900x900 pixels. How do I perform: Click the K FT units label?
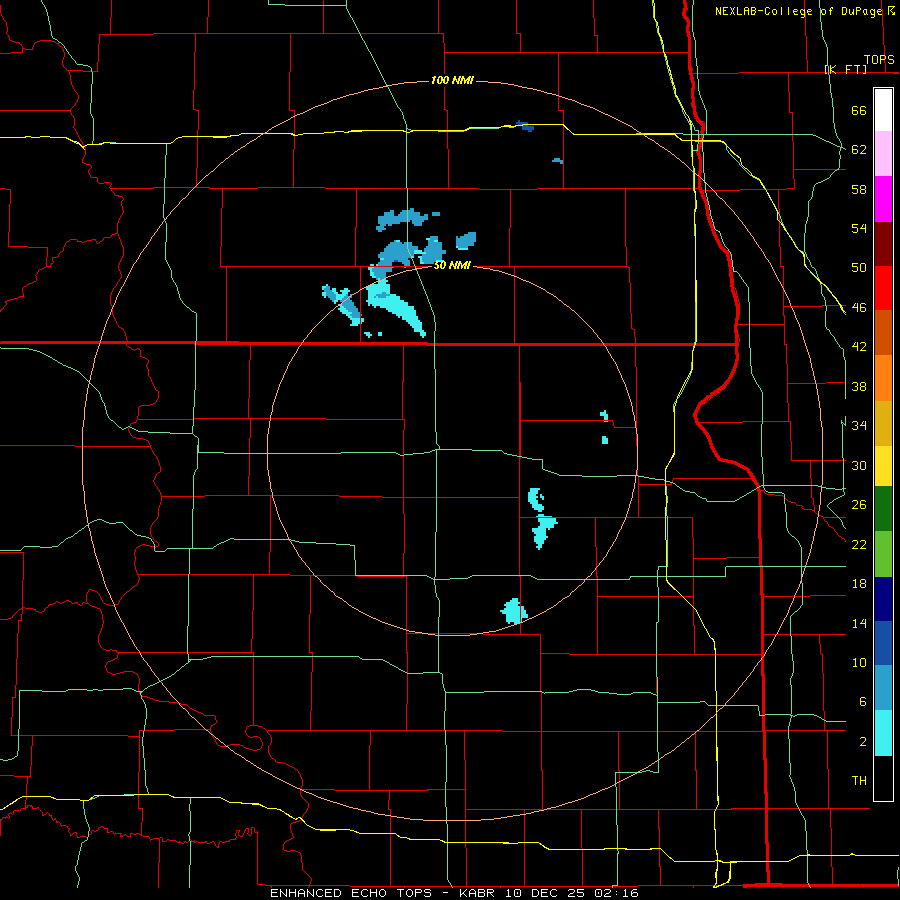845,69
